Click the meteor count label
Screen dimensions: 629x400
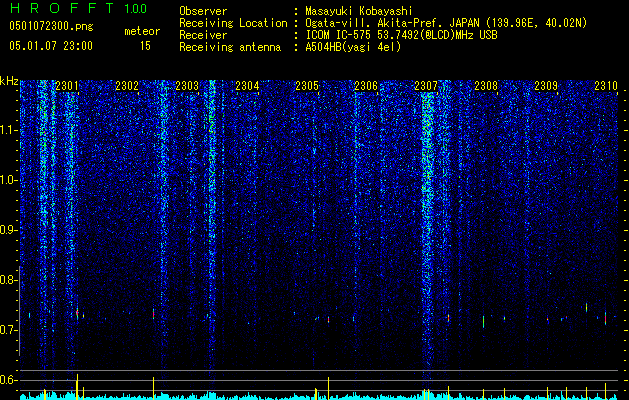(x=142, y=31)
